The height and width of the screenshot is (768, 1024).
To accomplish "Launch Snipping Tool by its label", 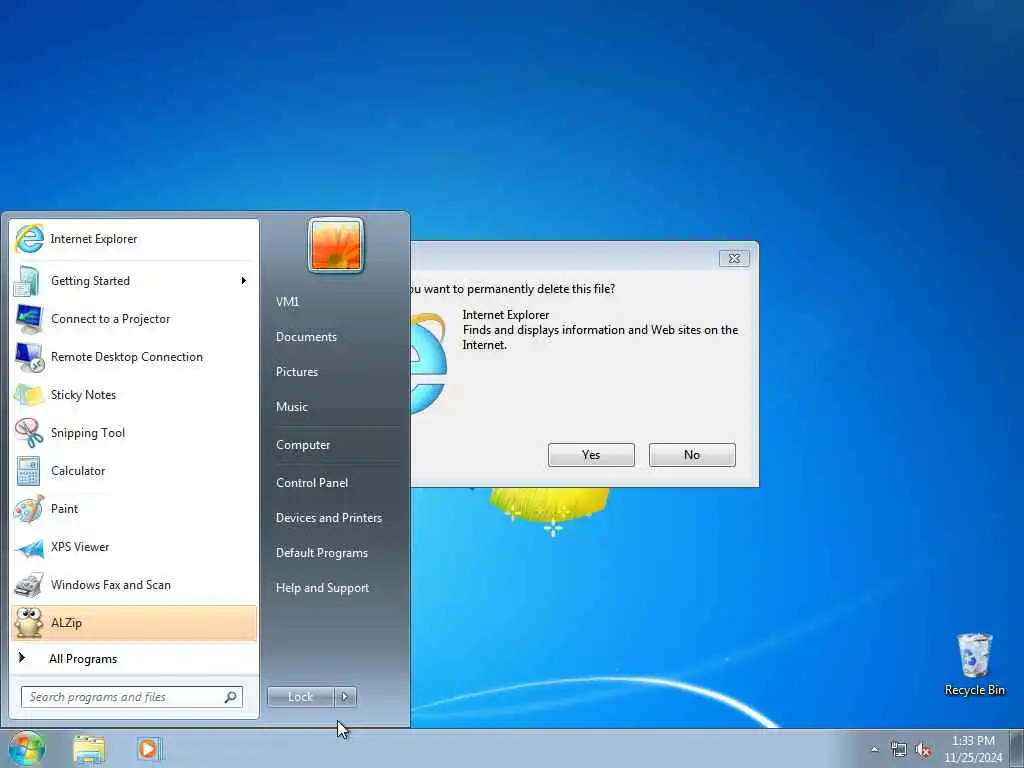I will pyautogui.click(x=88, y=433).
